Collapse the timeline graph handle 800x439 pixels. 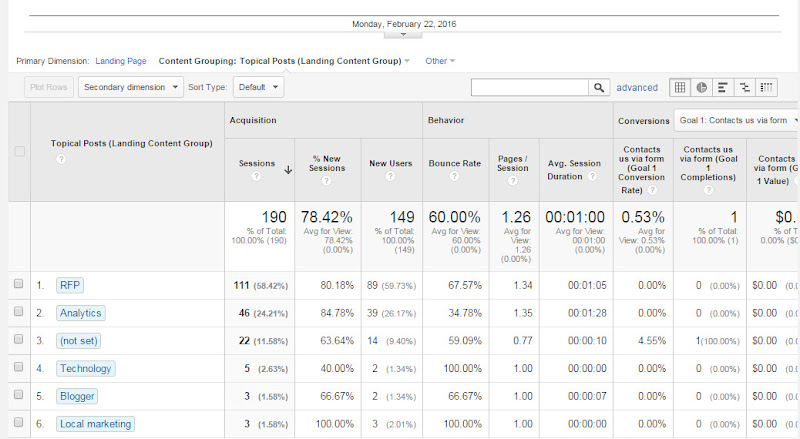[403, 35]
